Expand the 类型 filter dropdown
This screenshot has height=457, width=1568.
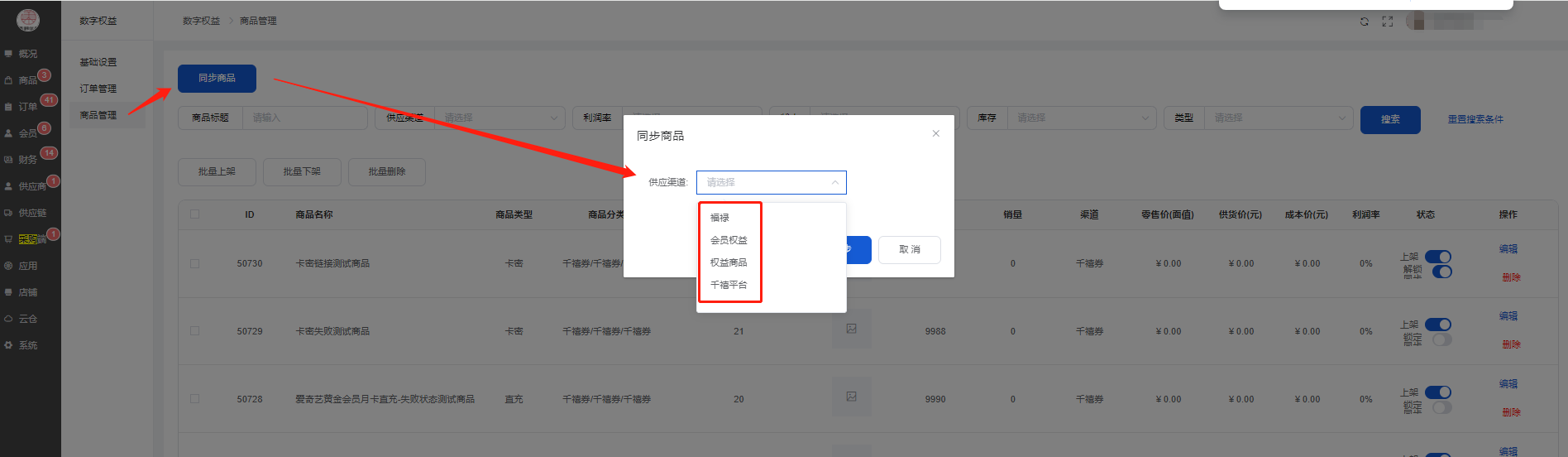click(x=1278, y=118)
